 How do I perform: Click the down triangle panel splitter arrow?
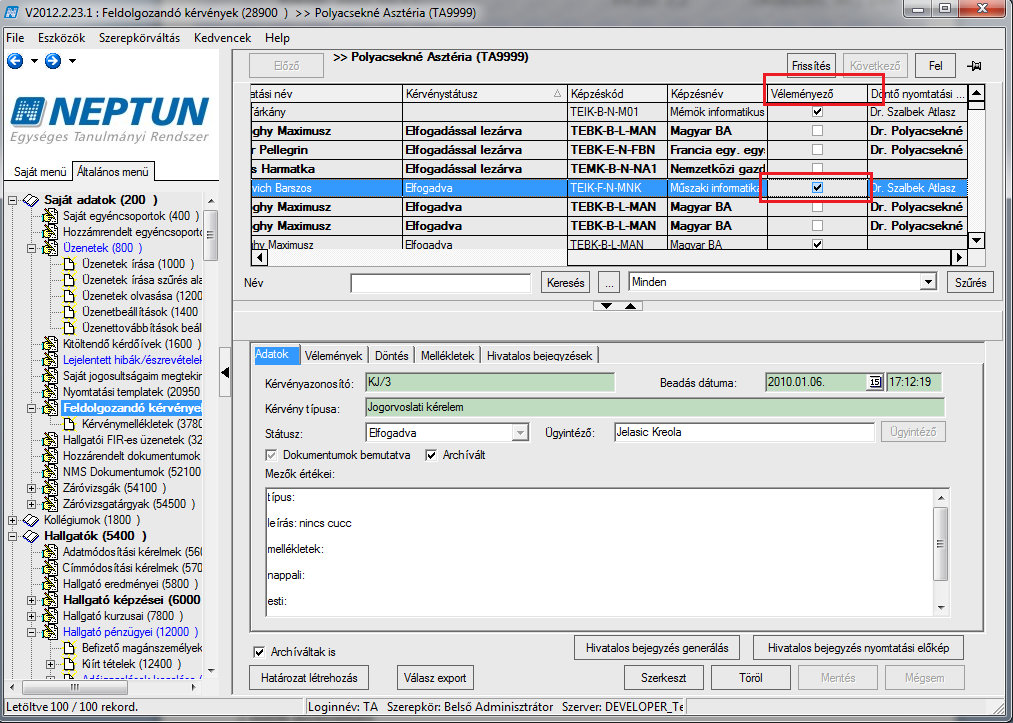606,306
